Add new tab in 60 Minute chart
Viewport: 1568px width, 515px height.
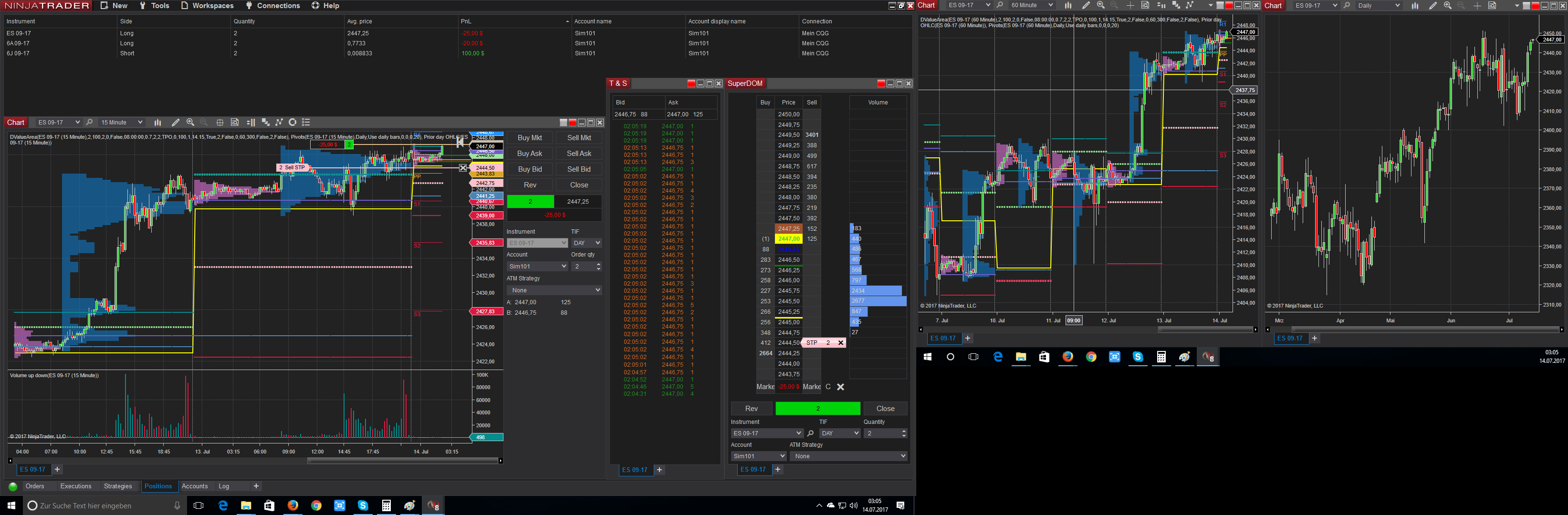pyautogui.click(x=967, y=339)
